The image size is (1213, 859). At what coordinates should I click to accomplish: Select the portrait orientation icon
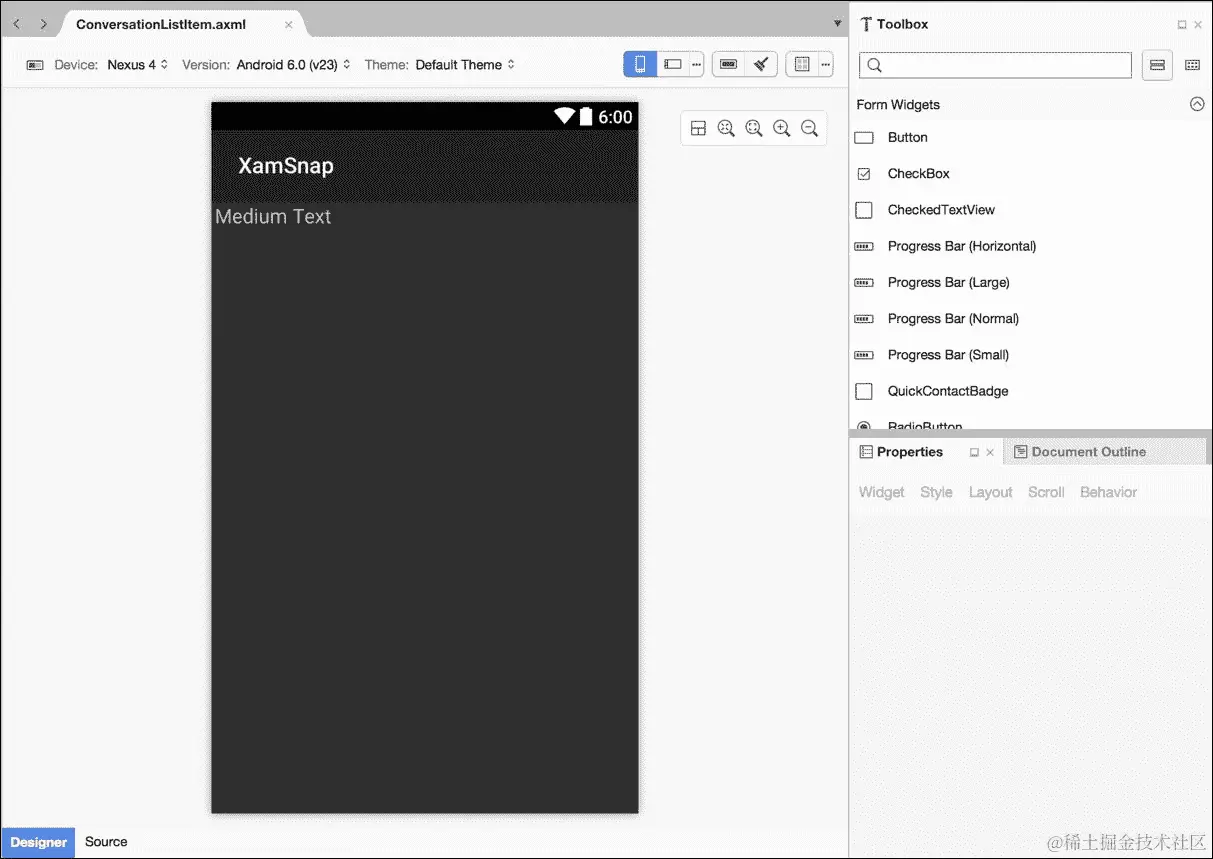point(639,64)
